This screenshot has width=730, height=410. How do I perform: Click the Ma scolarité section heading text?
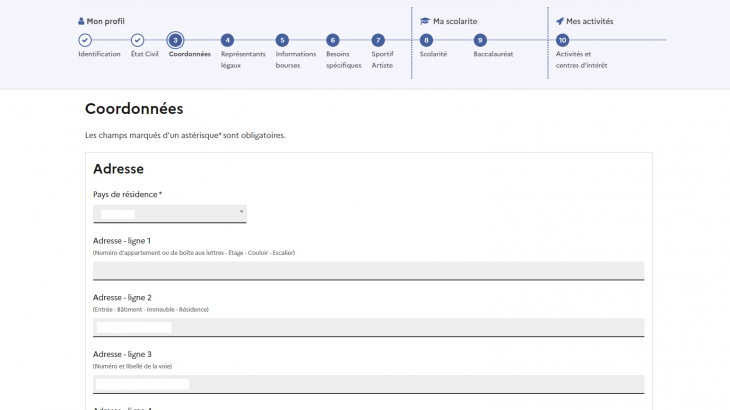pyautogui.click(x=455, y=21)
